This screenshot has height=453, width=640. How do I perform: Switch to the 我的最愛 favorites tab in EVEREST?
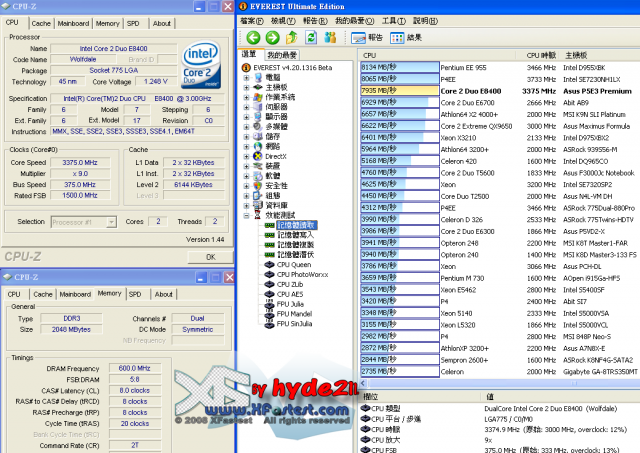[282, 55]
